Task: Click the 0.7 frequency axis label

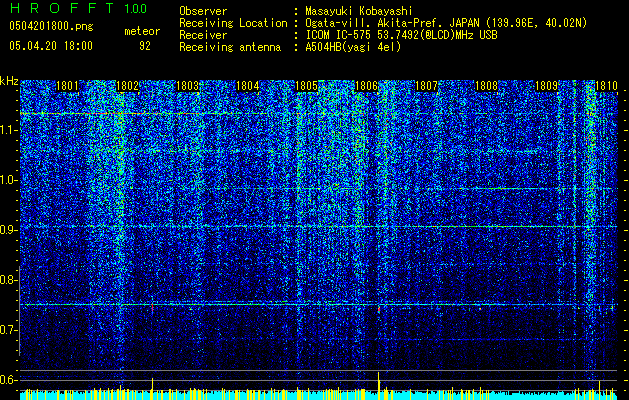Action: click(9, 330)
